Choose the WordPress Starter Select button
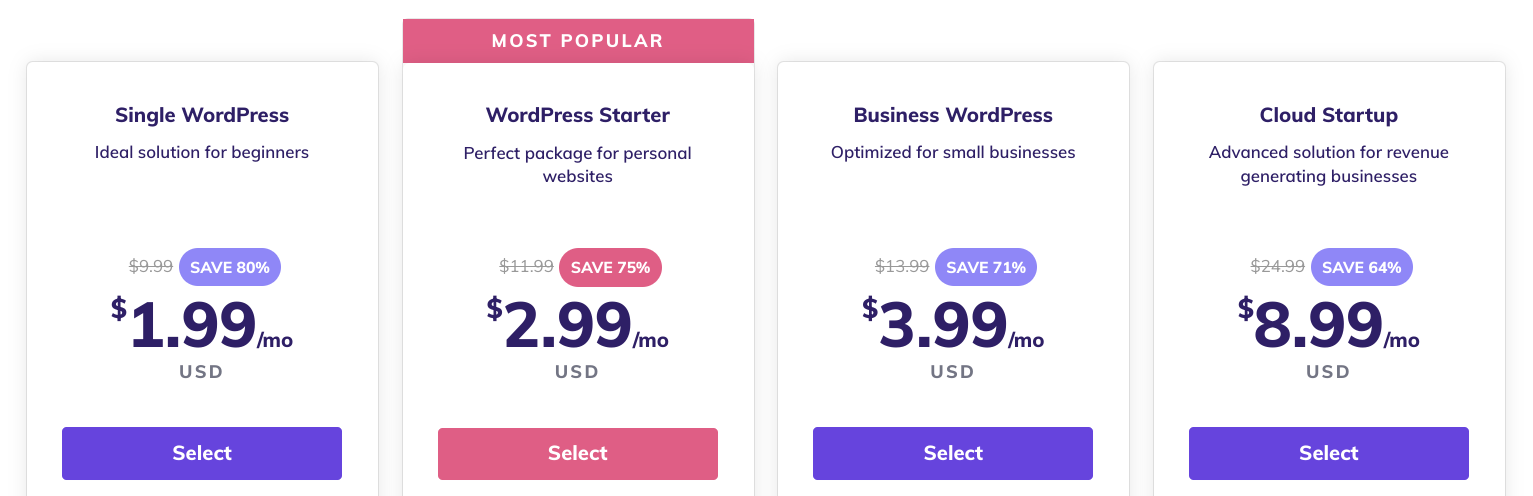 pyautogui.click(x=578, y=453)
